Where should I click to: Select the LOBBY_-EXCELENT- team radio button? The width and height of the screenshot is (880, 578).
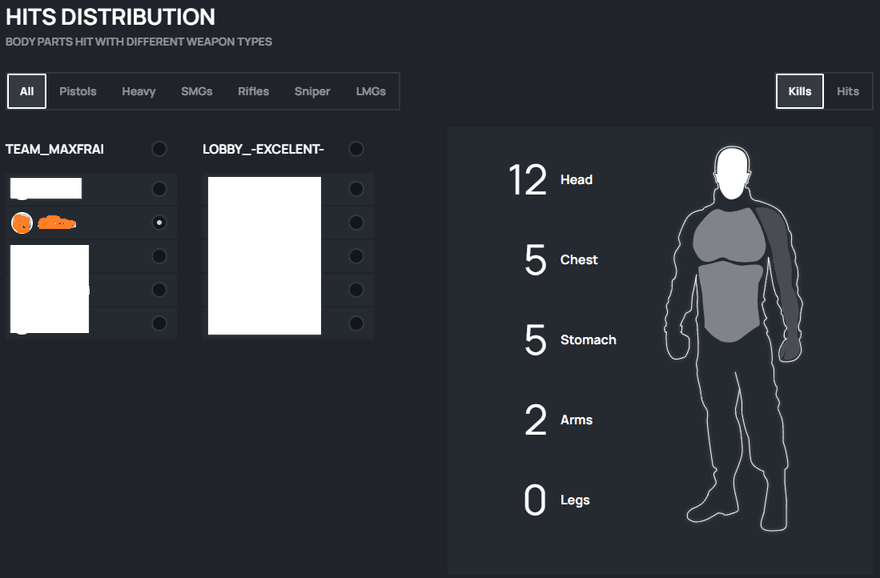click(x=356, y=149)
